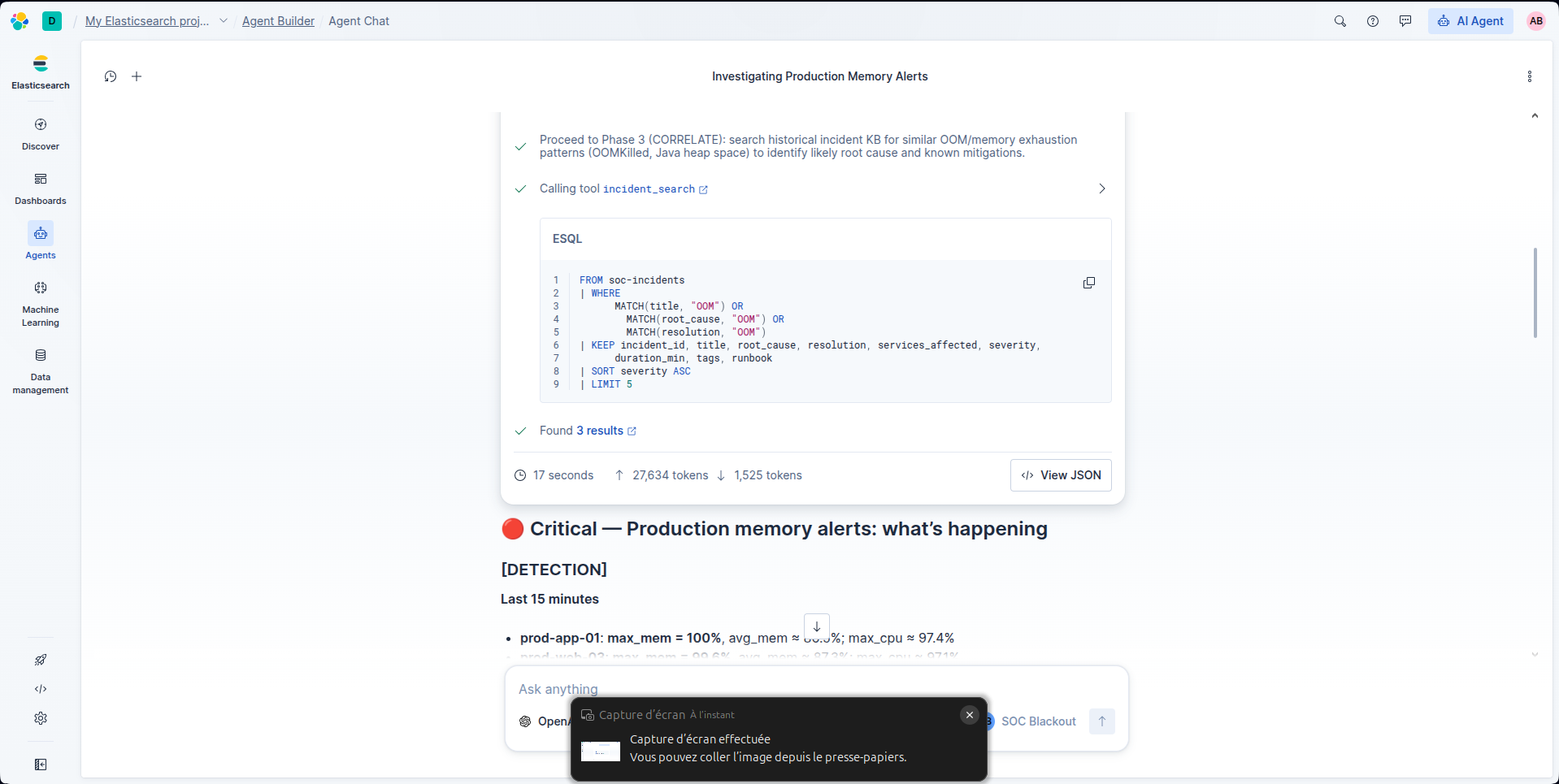Jump to the bottom of the conversation
The image size is (1559, 784).
(x=817, y=626)
